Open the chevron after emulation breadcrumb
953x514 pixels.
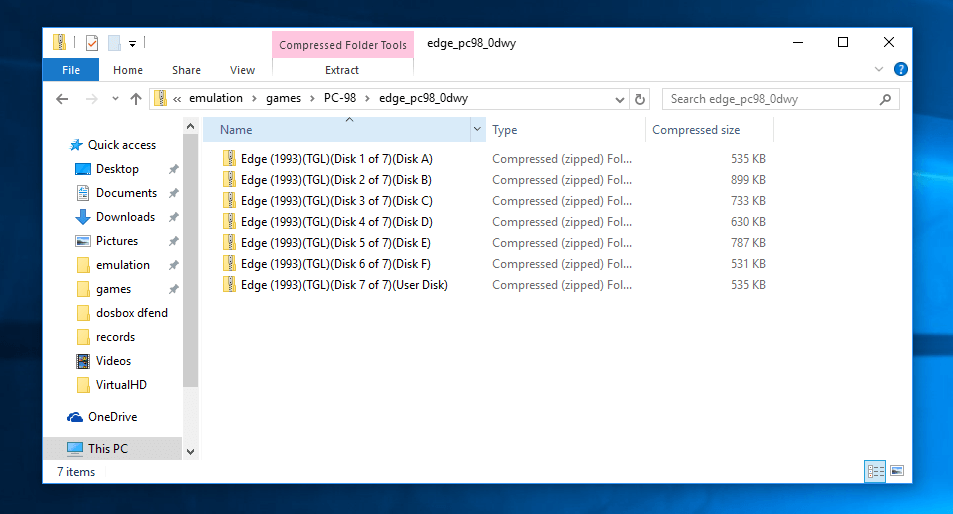[254, 99]
